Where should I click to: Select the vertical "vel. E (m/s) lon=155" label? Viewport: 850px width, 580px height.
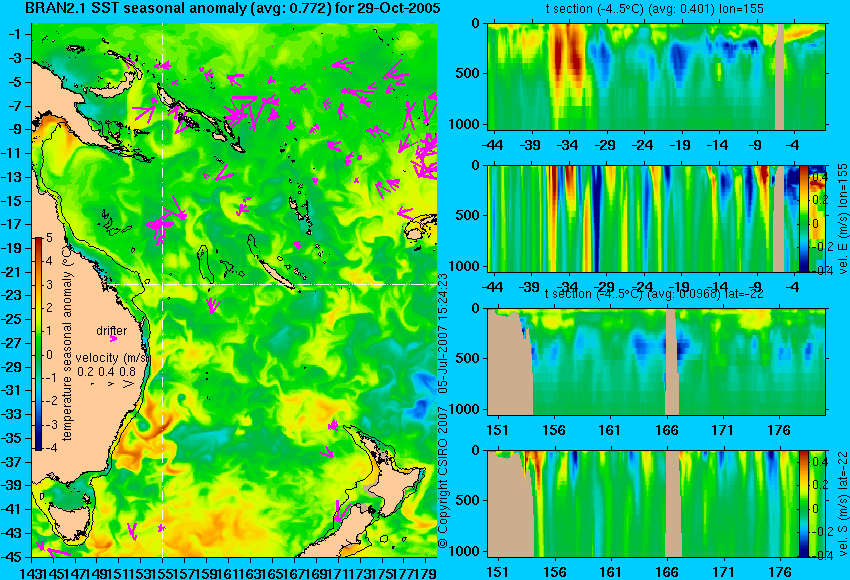[x=842, y=219]
